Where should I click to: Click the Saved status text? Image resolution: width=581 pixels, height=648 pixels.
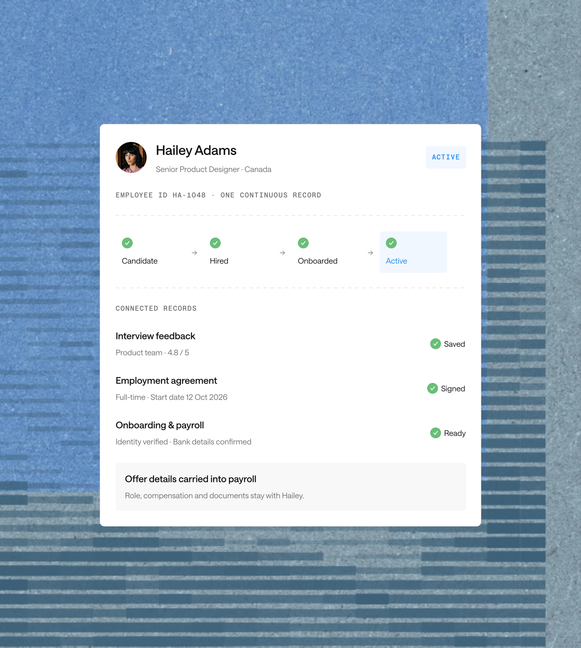[x=455, y=344]
